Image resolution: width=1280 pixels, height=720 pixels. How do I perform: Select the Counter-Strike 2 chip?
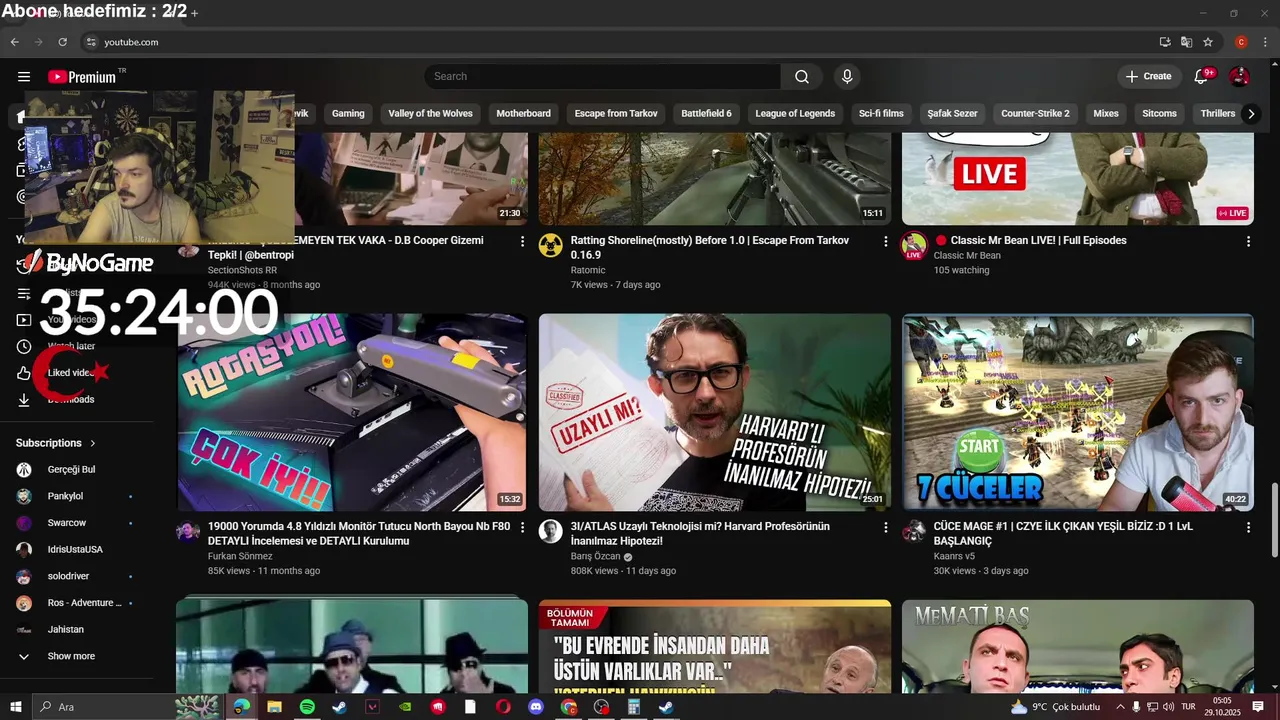[x=1035, y=114]
